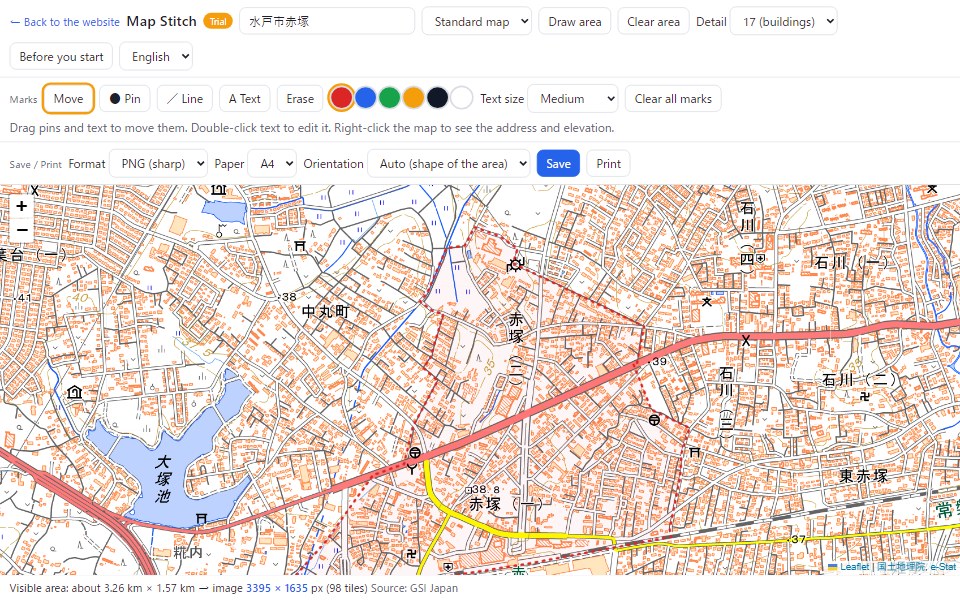
Task: Click the 赤塚（一）label on map
Action: pyautogui.click(x=506, y=504)
